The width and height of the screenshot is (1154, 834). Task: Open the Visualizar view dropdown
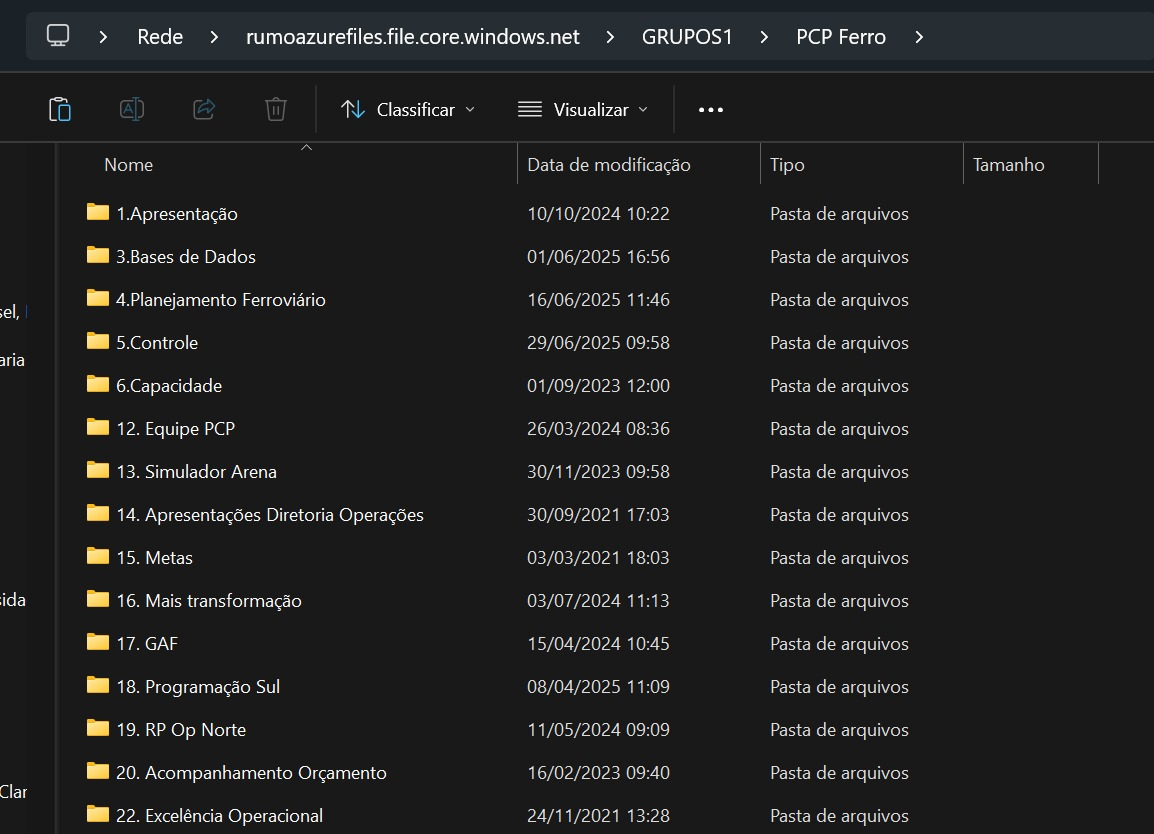click(583, 110)
